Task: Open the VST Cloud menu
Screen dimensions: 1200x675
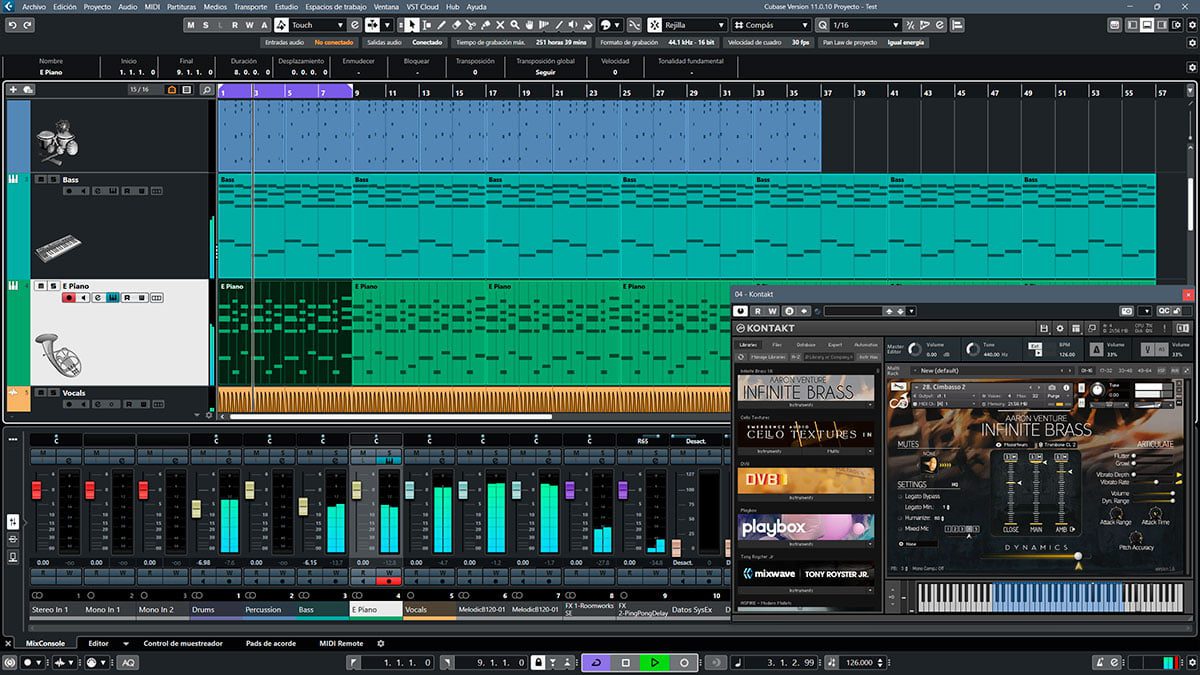Action: (423, 6)
